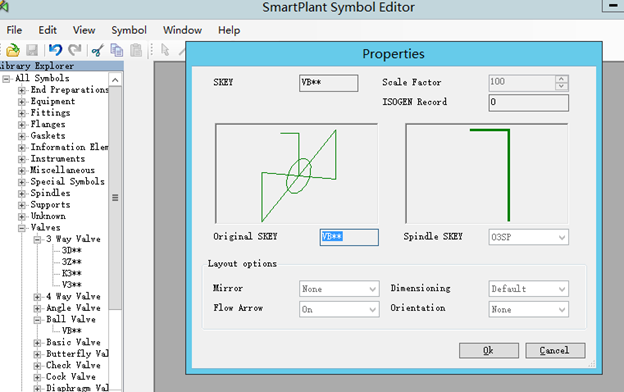Image resolution: width=624 pixels, height=392 pixels.
Task: Collapse the 3 Way Valve node
Action: point(37,240)
